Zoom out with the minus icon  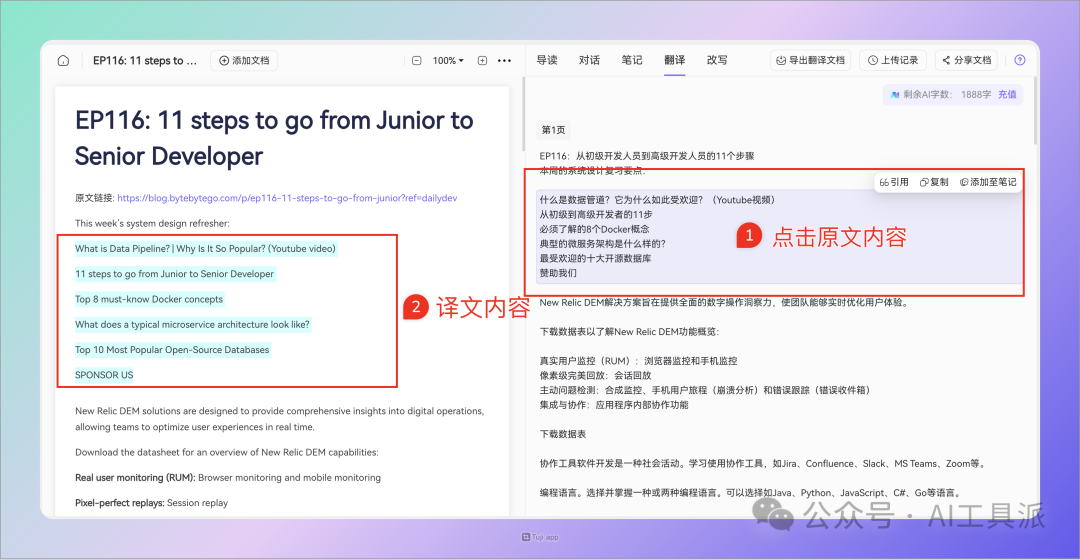point(417,61)
